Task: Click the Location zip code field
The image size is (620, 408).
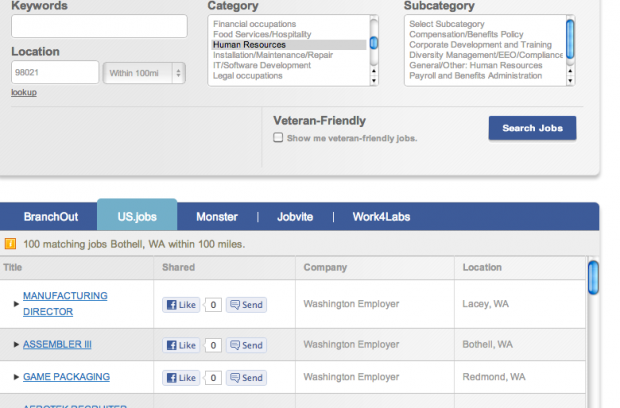Action: pos(55,72)
